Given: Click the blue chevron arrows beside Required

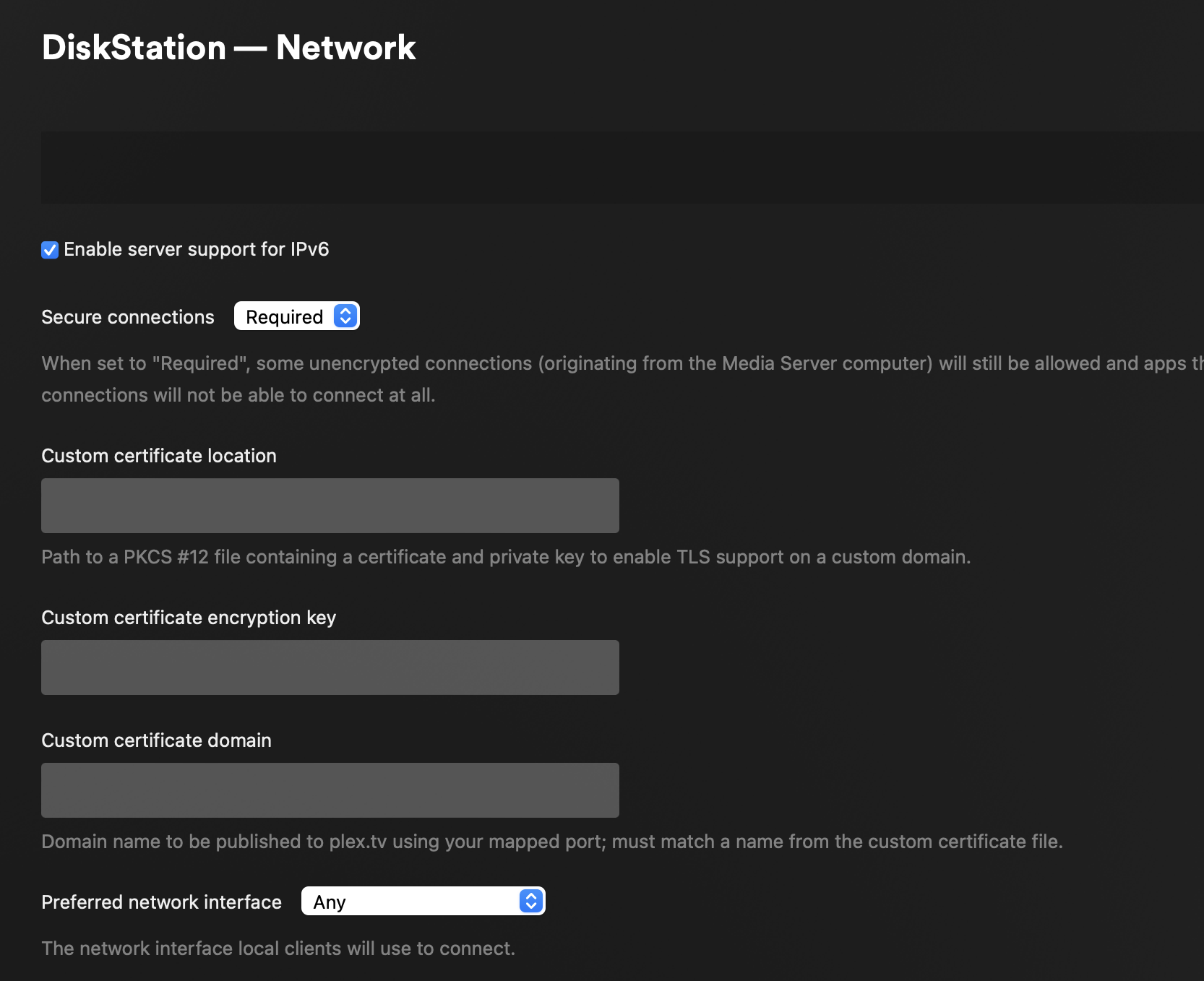Looking at the screenshot, I should [345, 316].
